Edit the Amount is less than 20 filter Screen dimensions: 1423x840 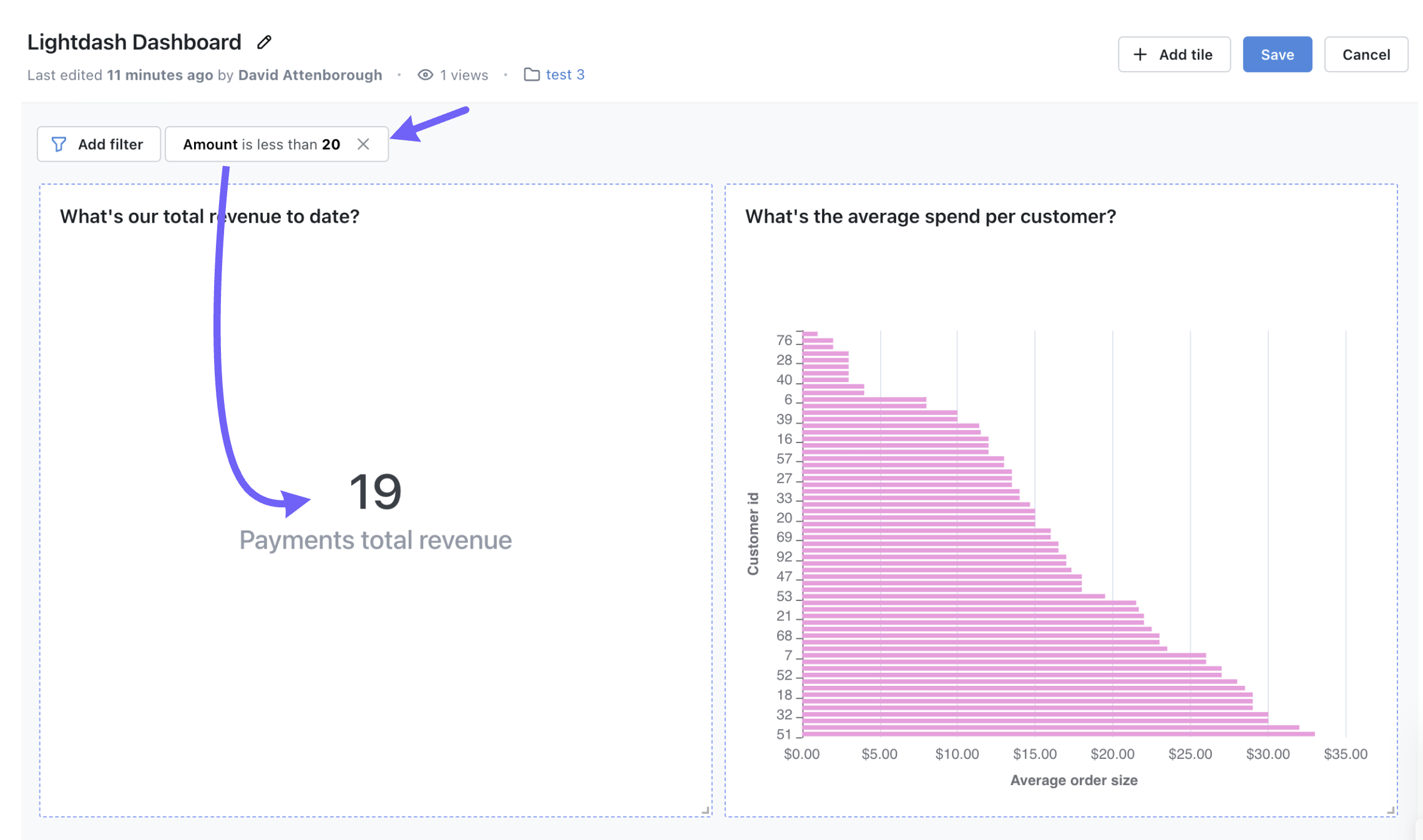pos(261,144)
